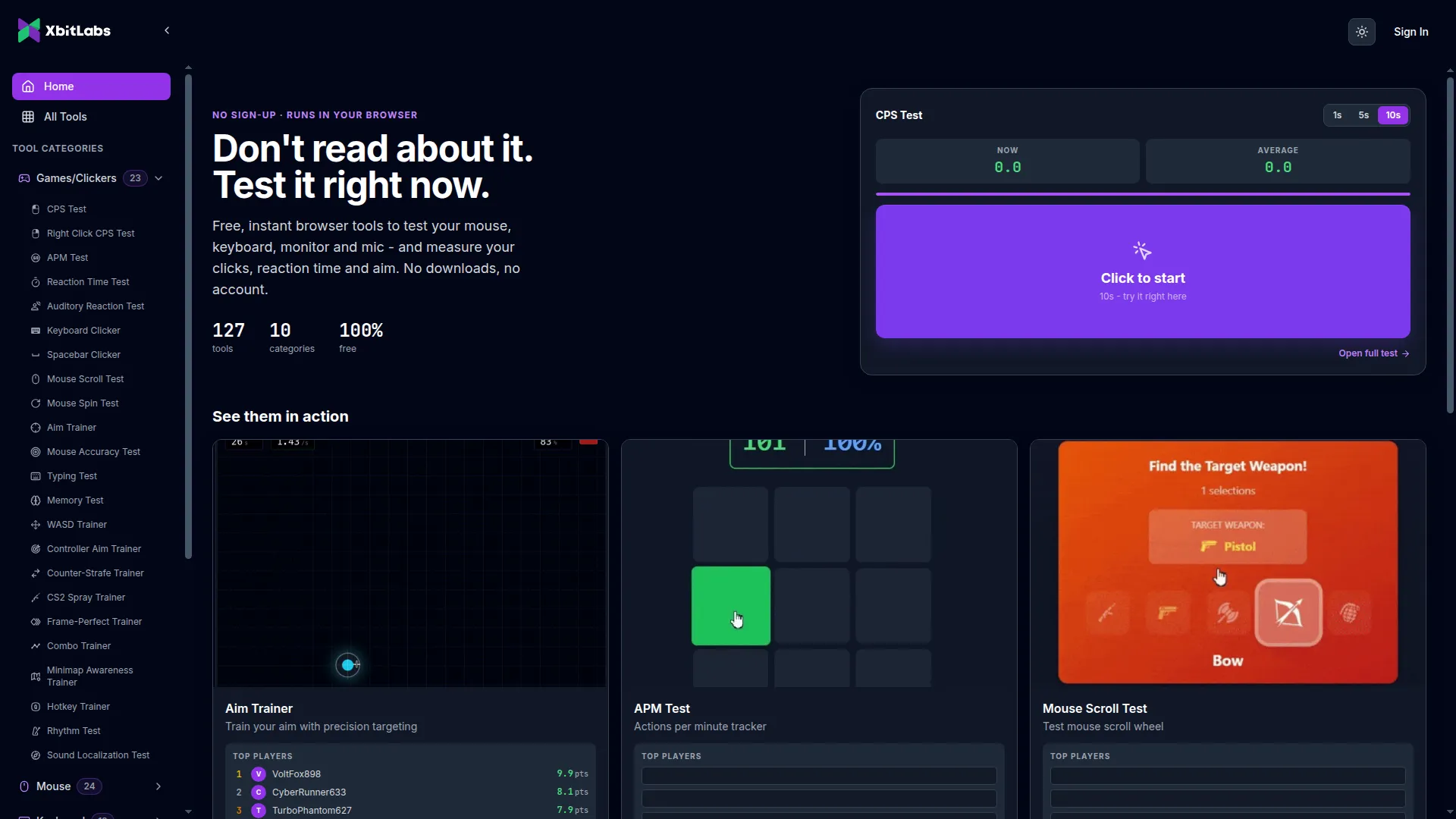The height and width of the screenshot is (819, 1456).
Task: Click the Minimap Awareness Trainer map icon
Action: pos(35,676)
